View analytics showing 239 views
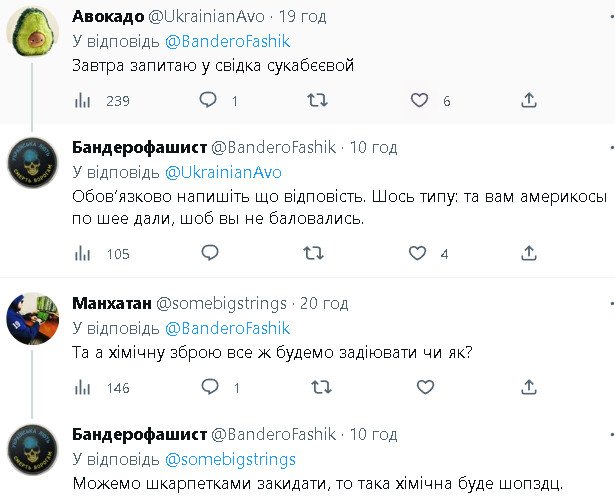The image size is (615, 499). coord(84,100)
